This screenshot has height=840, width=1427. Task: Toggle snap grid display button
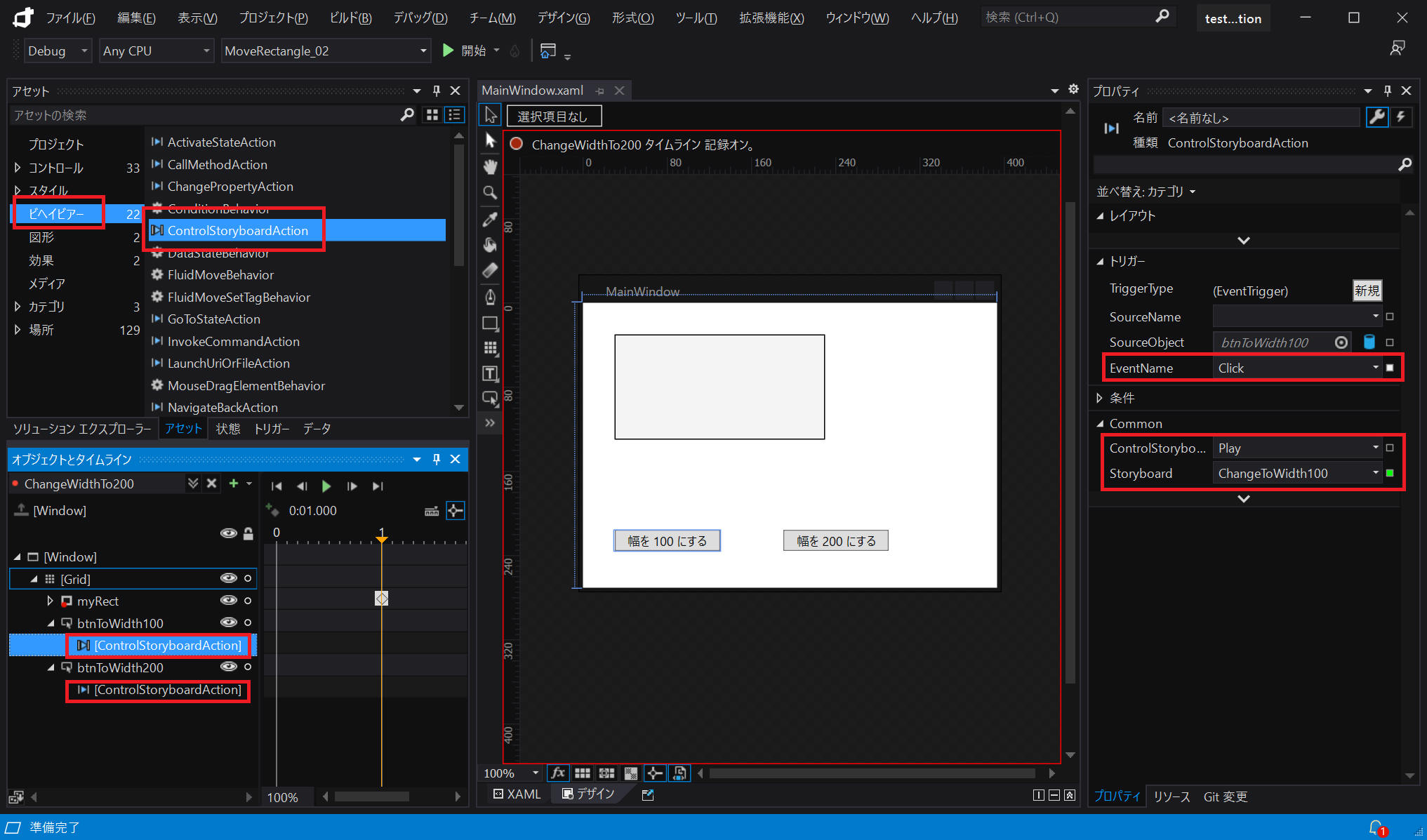pos(583,773)
